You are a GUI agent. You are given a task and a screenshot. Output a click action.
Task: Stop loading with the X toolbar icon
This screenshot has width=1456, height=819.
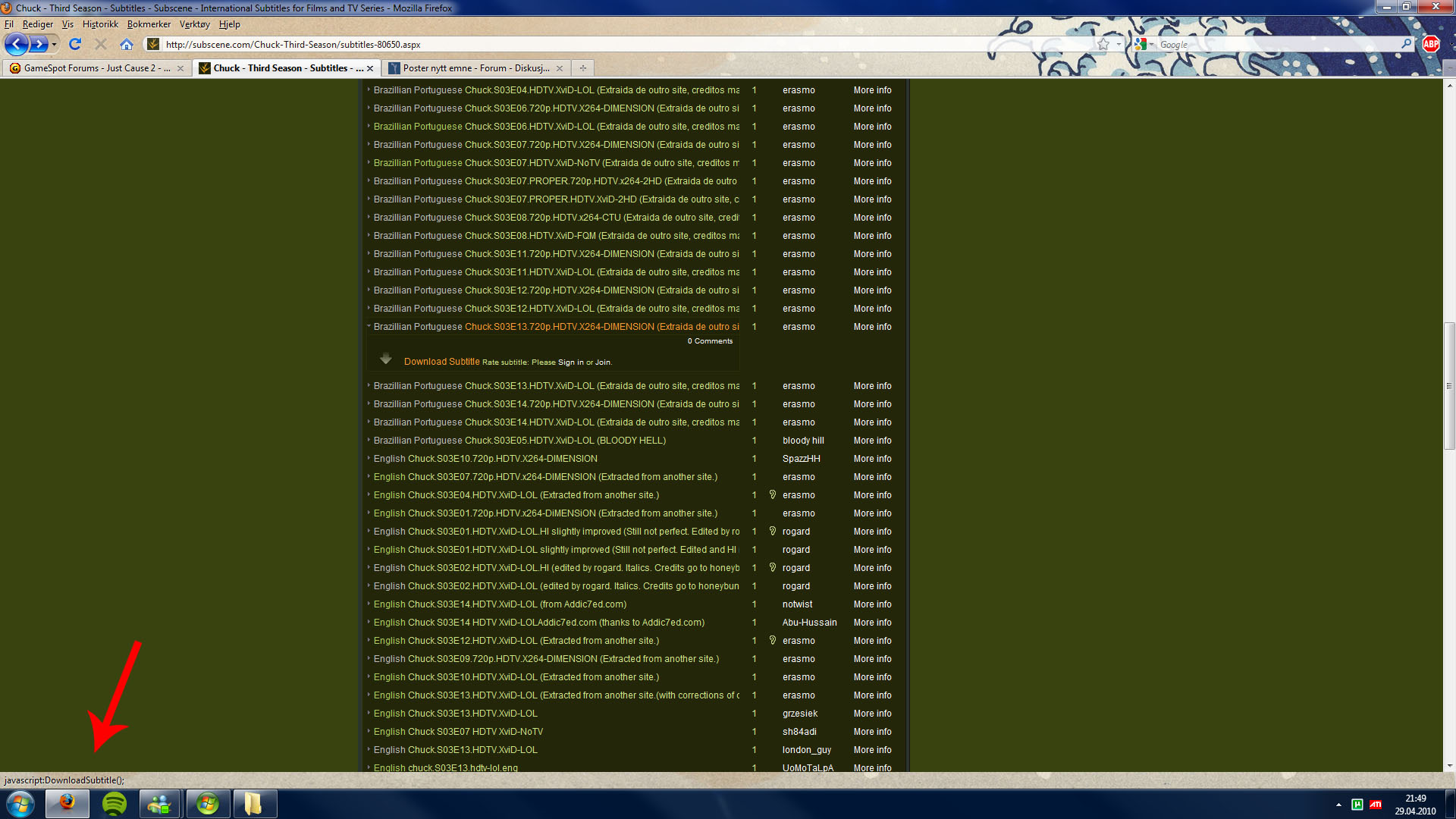tap(101, 44)
